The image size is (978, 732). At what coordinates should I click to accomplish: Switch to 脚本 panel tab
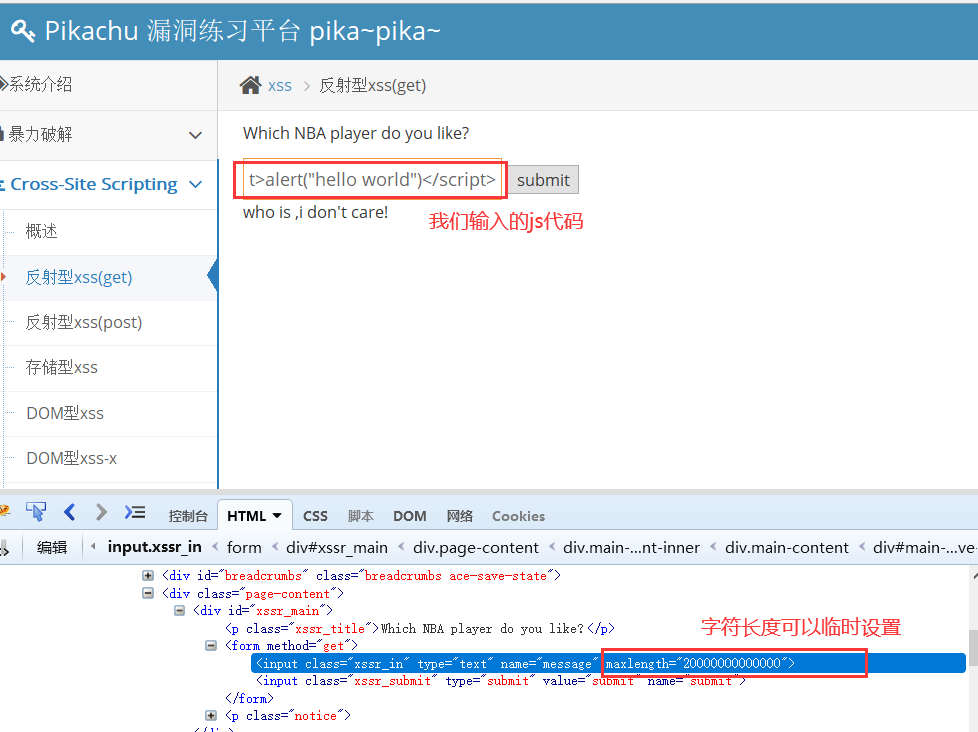click(x=361, y=516)
